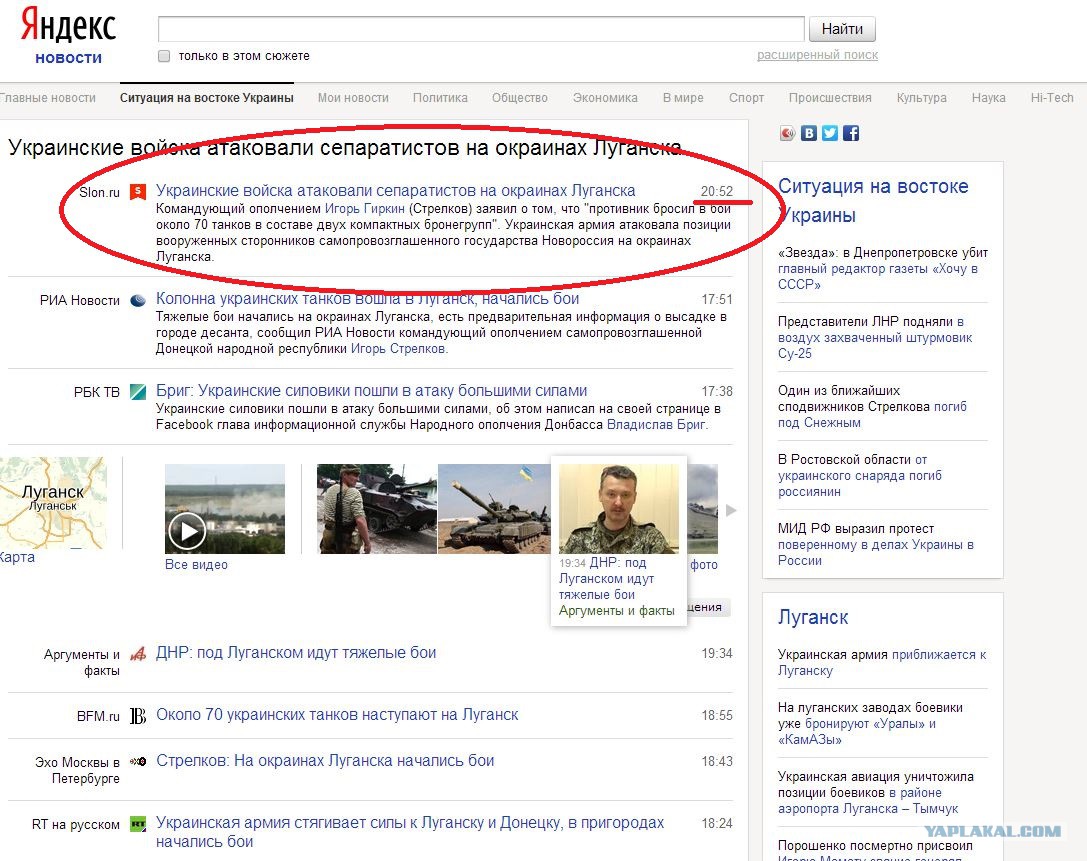
Task: Open the бронируют «Уралы» и «КамАЗы» story
Action: 870,724
